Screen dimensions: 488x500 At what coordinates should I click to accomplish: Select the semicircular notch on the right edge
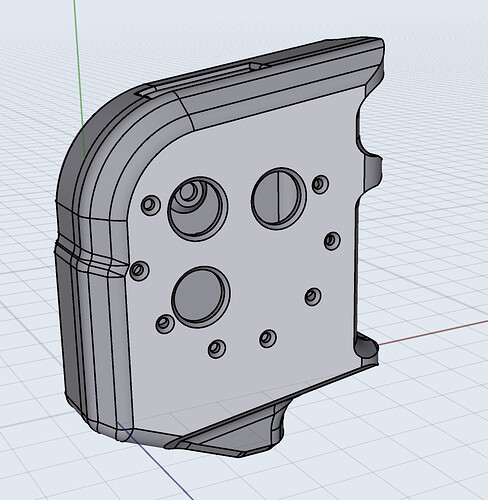tap(370, 171)
